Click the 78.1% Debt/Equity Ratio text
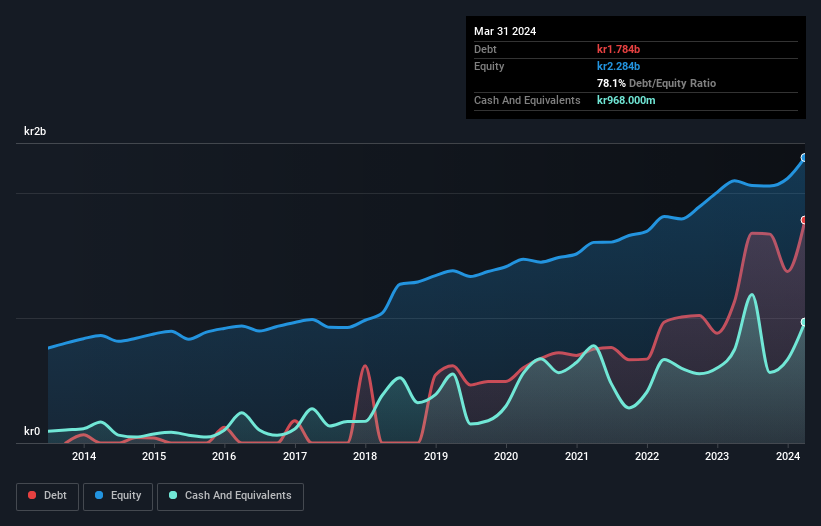This screenshot has width=821, height=526. 656,83
